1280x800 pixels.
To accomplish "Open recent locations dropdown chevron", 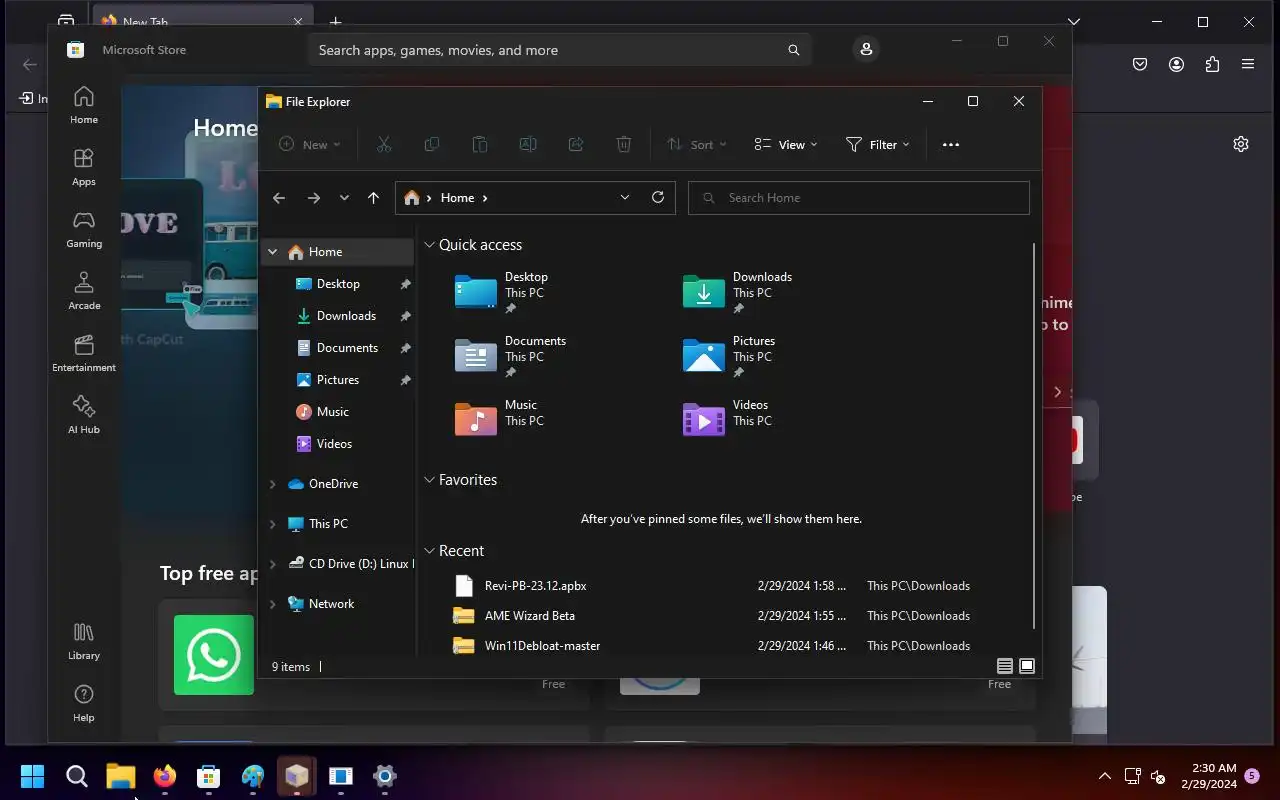I will 344,198.
